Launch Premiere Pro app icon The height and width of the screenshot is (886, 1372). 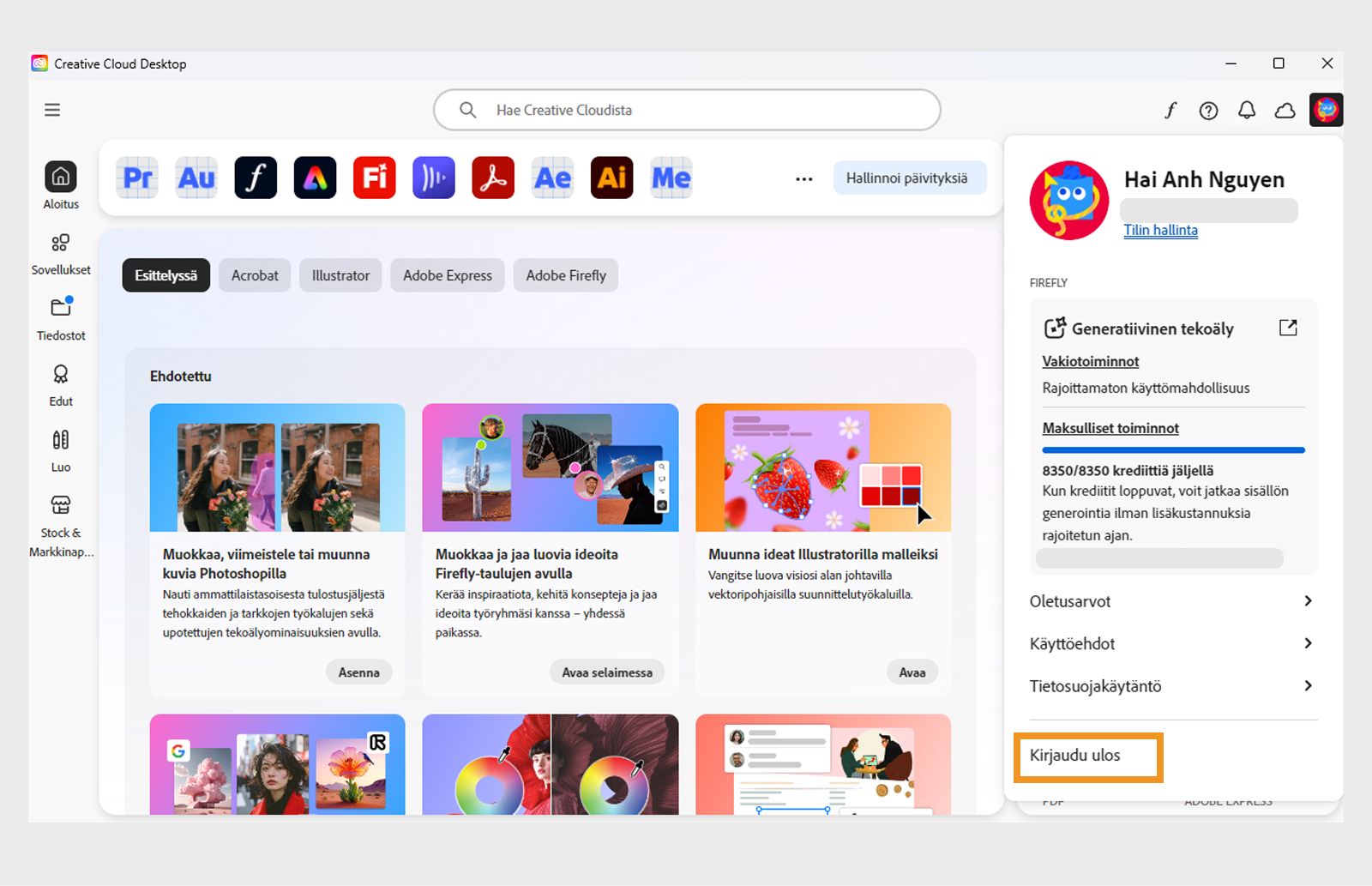[x=137, y=178]
